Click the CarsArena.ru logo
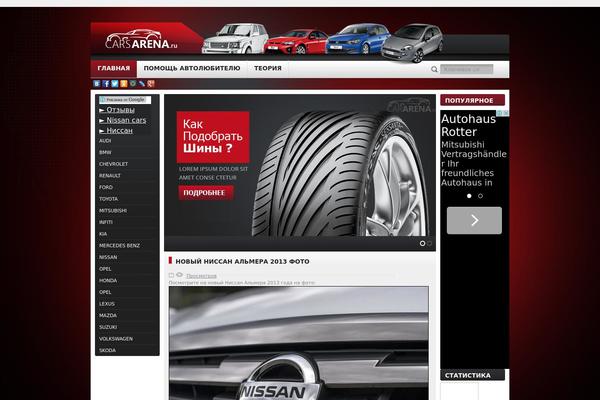 pyautogui.click(x=142, y=41)
